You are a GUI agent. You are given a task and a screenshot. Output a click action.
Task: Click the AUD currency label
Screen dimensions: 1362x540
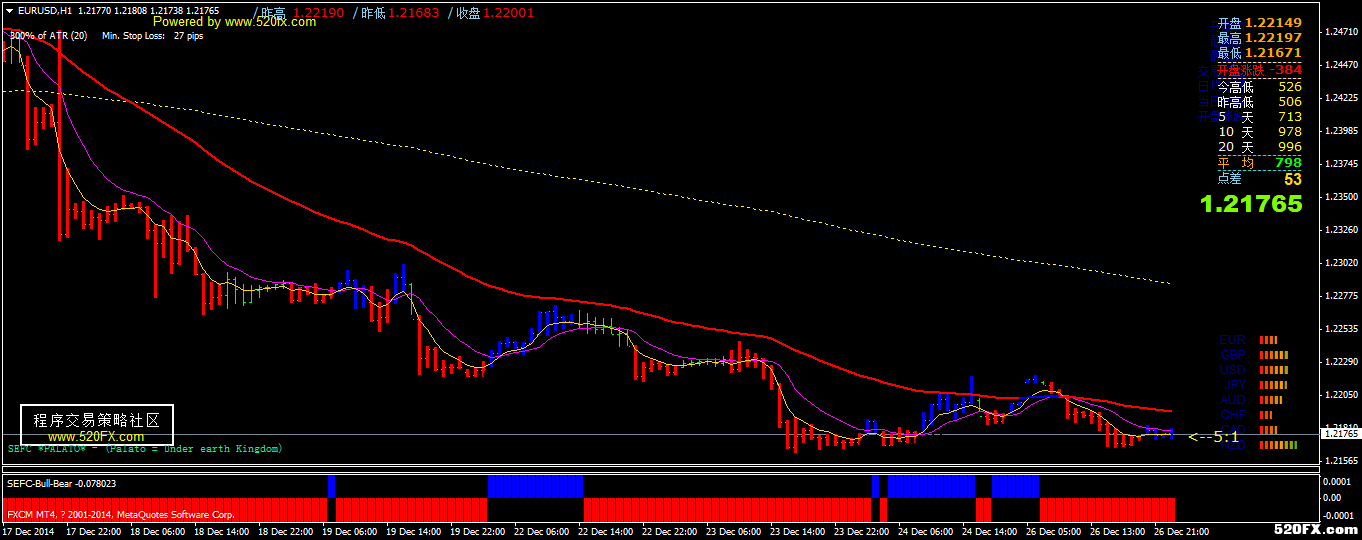(1233, 399)
